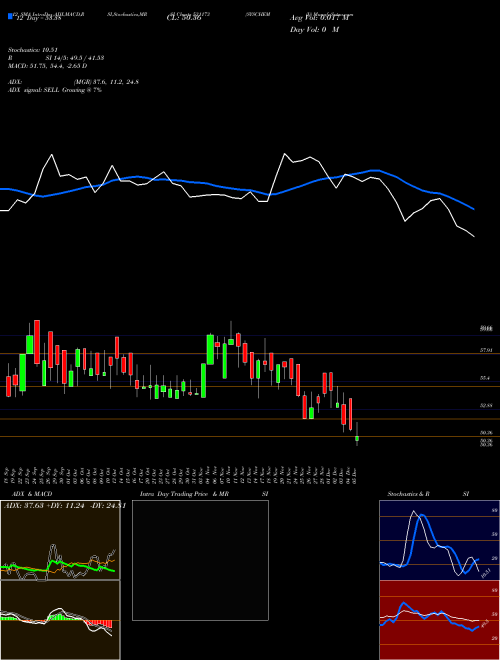The width and height of the screenshot is (500, 660).
Task: Click the "SI 14/3: 49.5 / 41.53" value
Action: [x=75, y=58]
